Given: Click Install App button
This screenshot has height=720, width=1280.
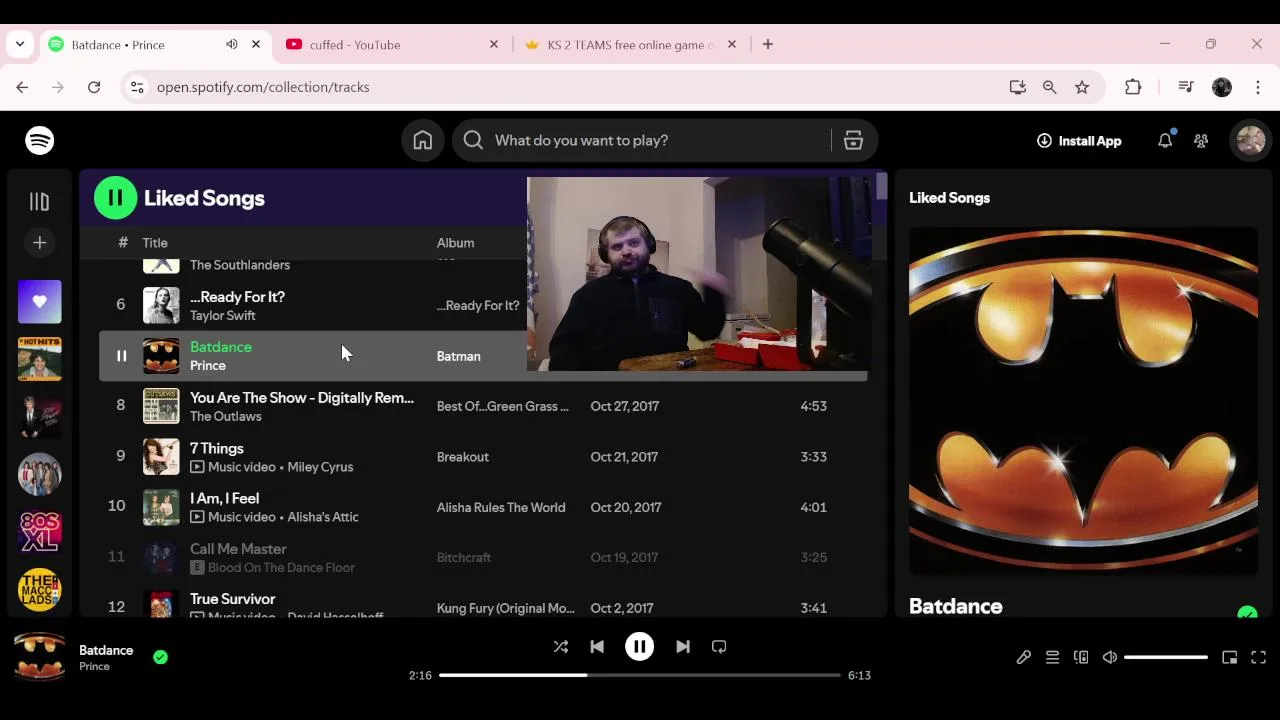Looking at the screenshot, I should 1079,141.
